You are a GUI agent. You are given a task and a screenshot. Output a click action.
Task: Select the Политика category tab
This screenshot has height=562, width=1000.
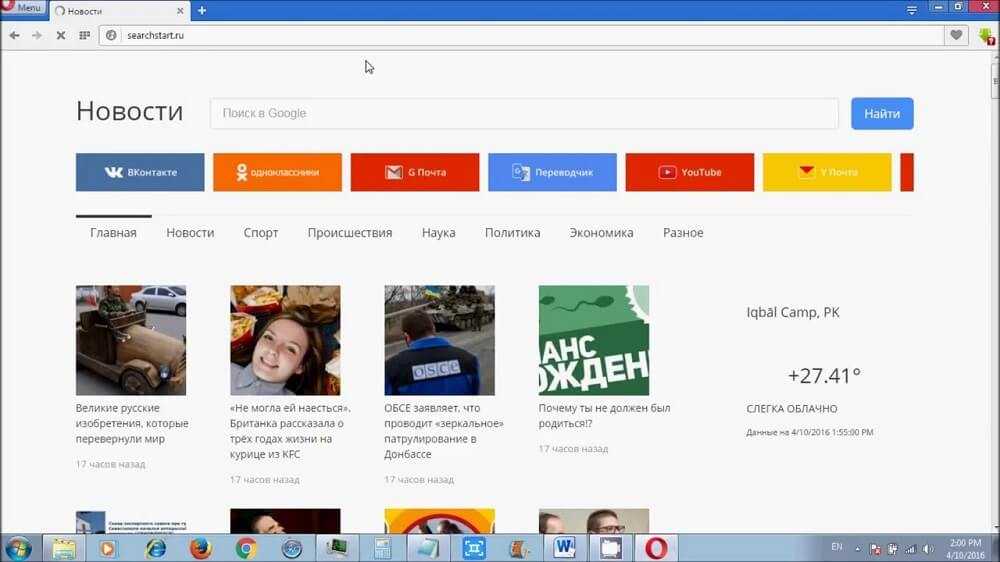[x=512, y=233]
